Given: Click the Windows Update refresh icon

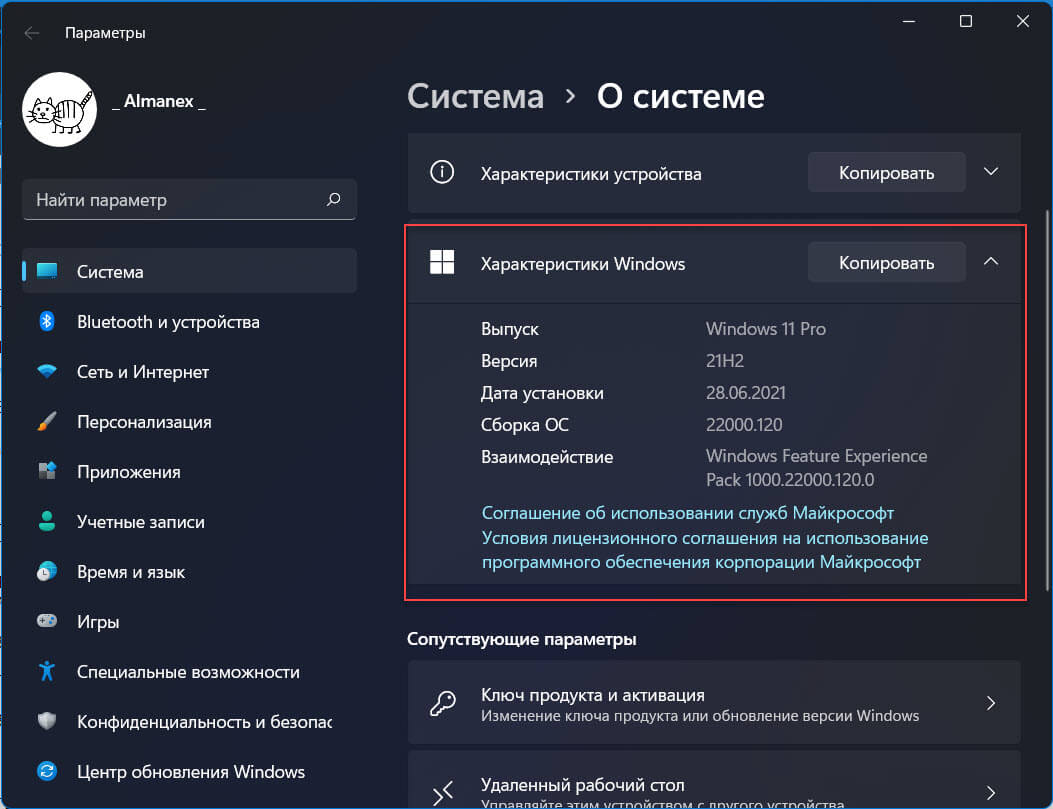Looking at the screenshot, I should 47,771.
